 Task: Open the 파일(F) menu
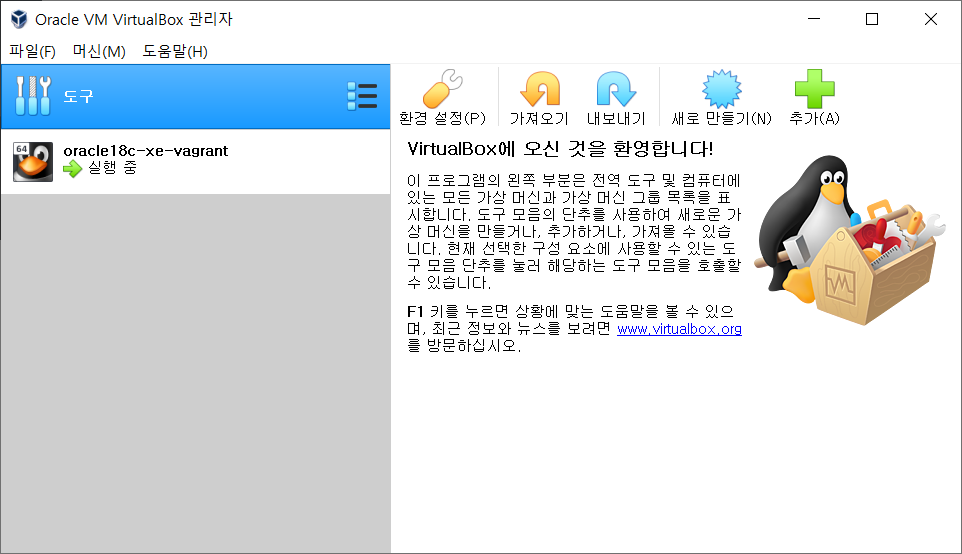(33, 52)
